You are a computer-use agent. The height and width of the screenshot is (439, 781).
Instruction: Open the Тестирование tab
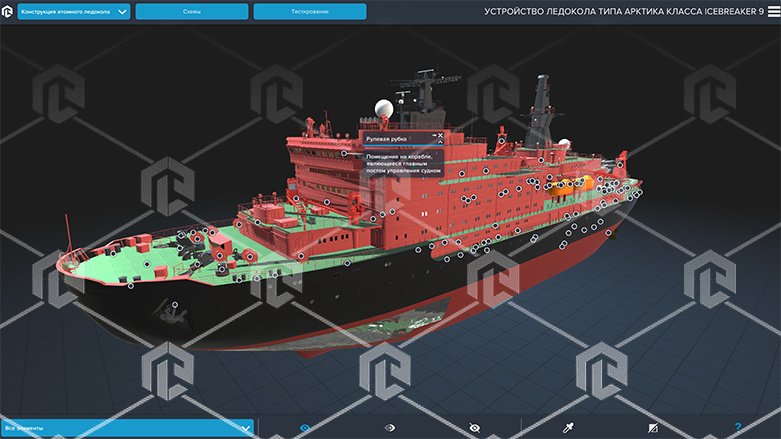click(310, 11)
